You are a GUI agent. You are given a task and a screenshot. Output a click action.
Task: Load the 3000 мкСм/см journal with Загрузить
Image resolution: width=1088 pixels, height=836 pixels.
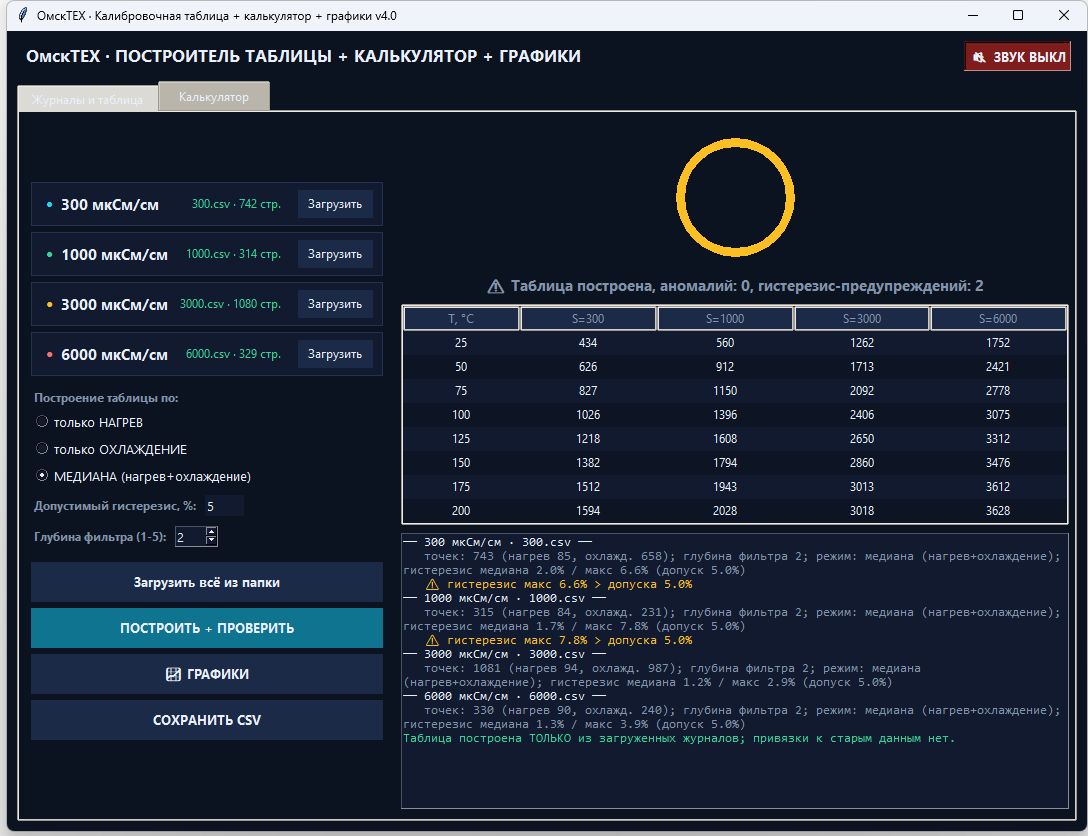tap(335, 304)
